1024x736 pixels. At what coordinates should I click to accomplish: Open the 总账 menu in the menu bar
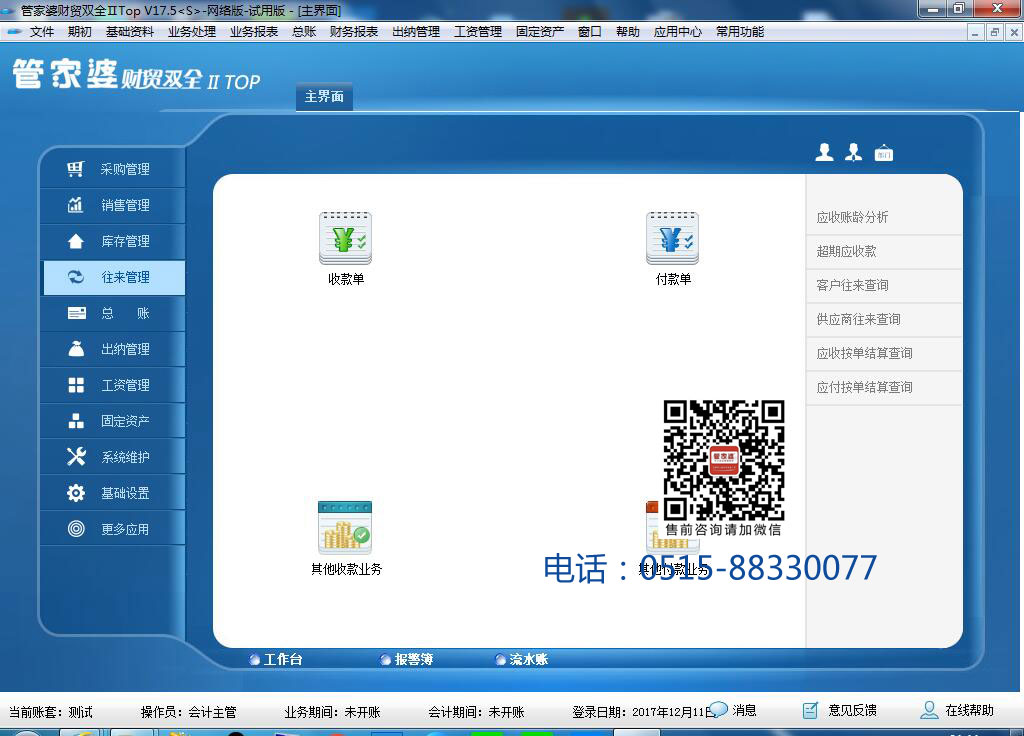click(304, 31)
